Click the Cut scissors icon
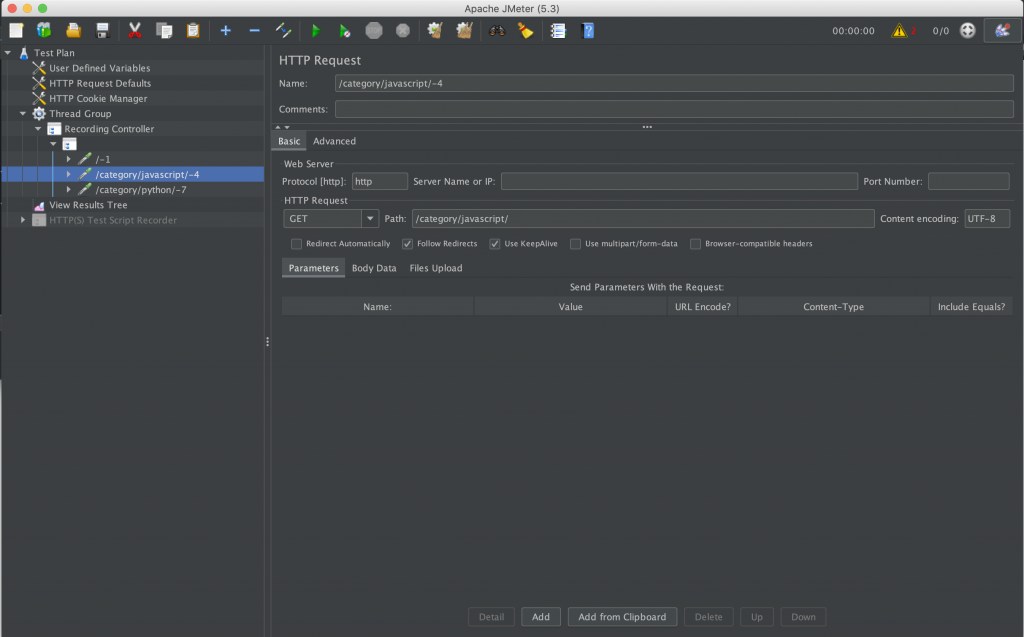The height and width of the screenshot is (637, 1024). pos(135,31)
